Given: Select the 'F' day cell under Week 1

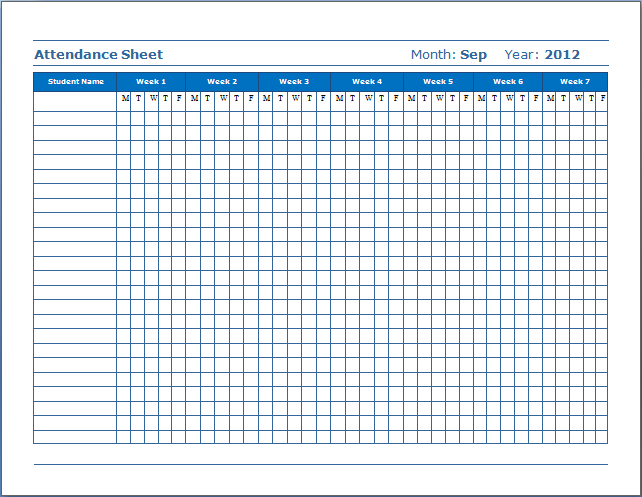Looking at the screenshot, I should click(x=179, y=101).
